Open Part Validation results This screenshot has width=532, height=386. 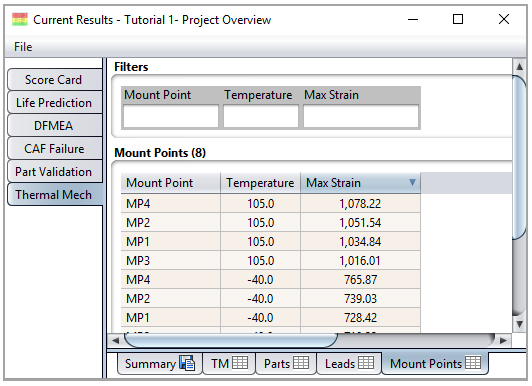[x=54, y=172]
